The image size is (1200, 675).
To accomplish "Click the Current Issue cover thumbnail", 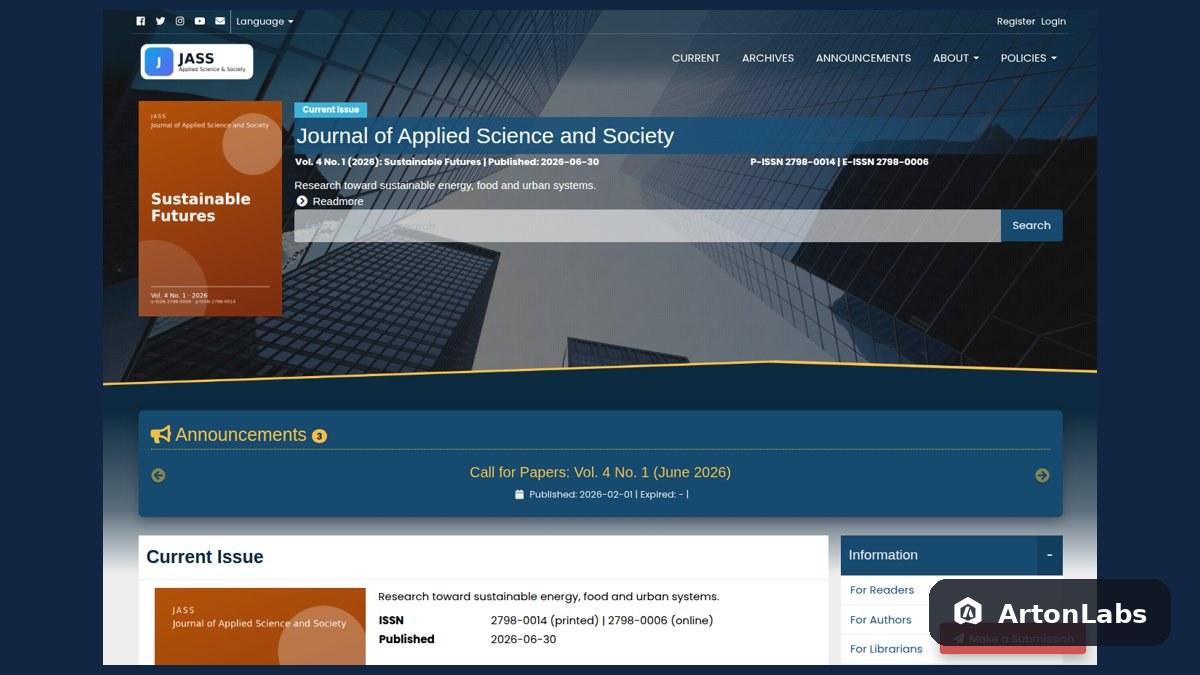I will pyautogui.click(x=260, y=626).
